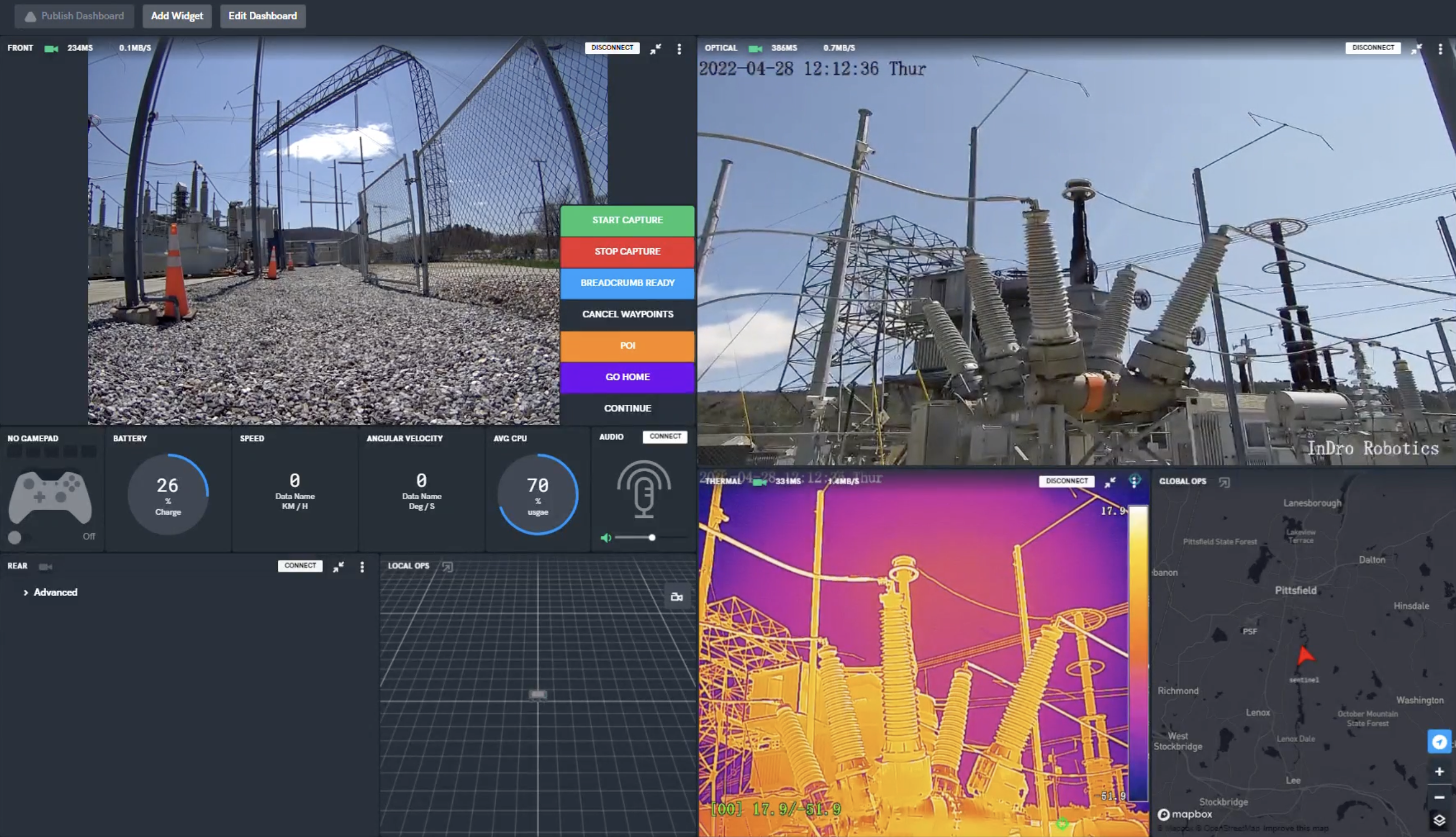Pop out the Local Ops panel
Screen dimensions: 1456x837
click(447, 566)
